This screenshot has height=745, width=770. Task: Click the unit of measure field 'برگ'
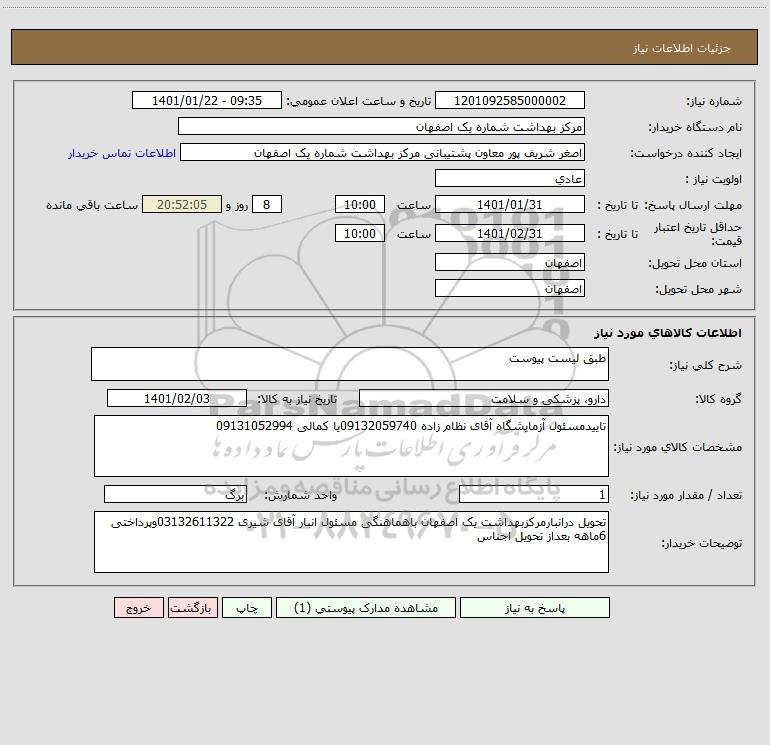(175, 495)
